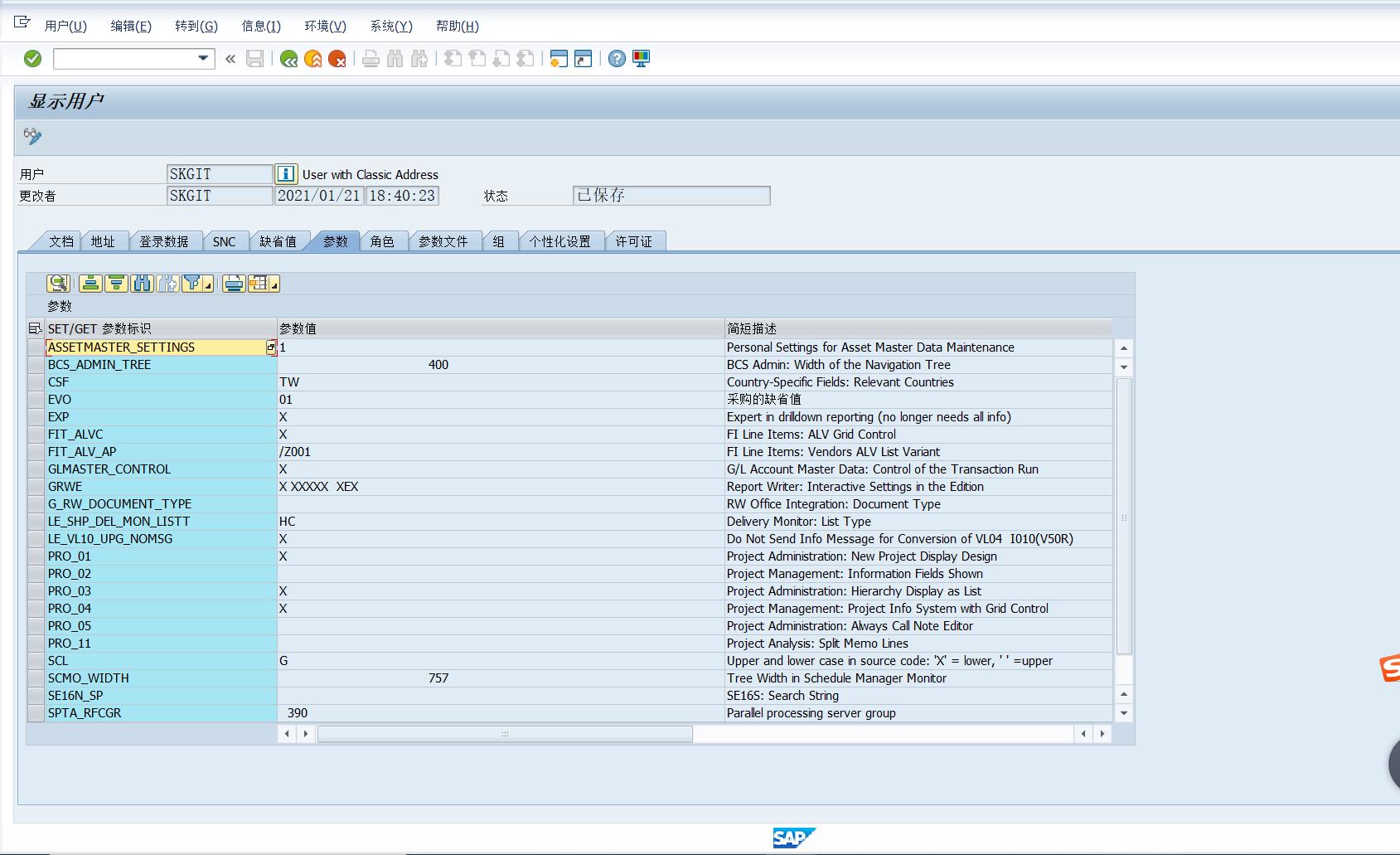
Task: Open the 用户(U) menu
Action: click(65, 26)
